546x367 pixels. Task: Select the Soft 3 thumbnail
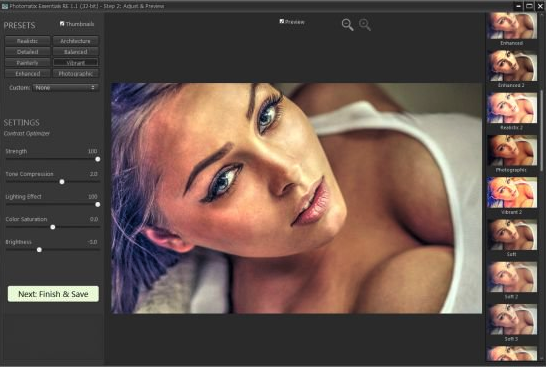pos(512,319)
